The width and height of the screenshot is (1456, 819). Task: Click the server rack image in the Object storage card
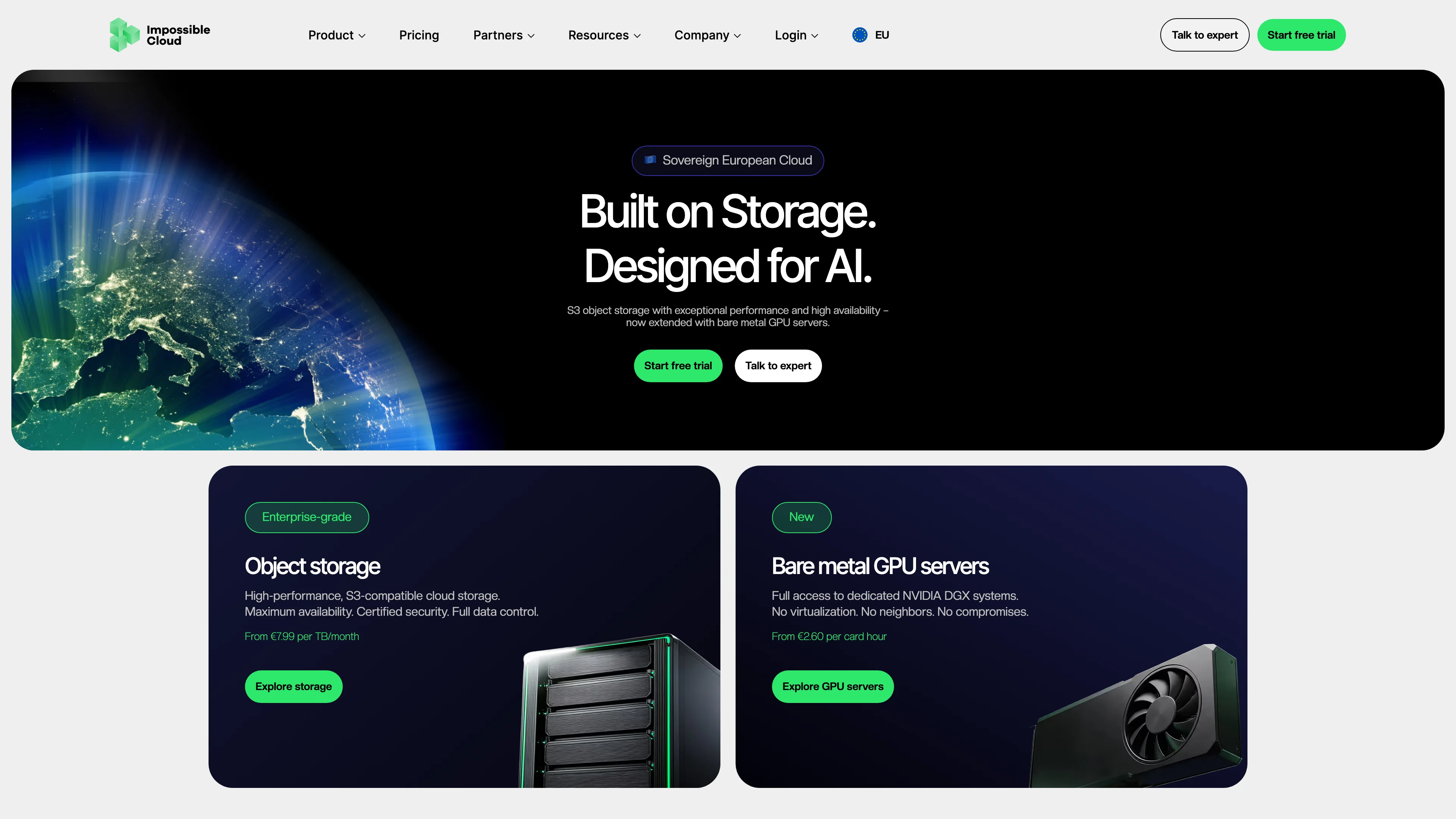[619, 711]
